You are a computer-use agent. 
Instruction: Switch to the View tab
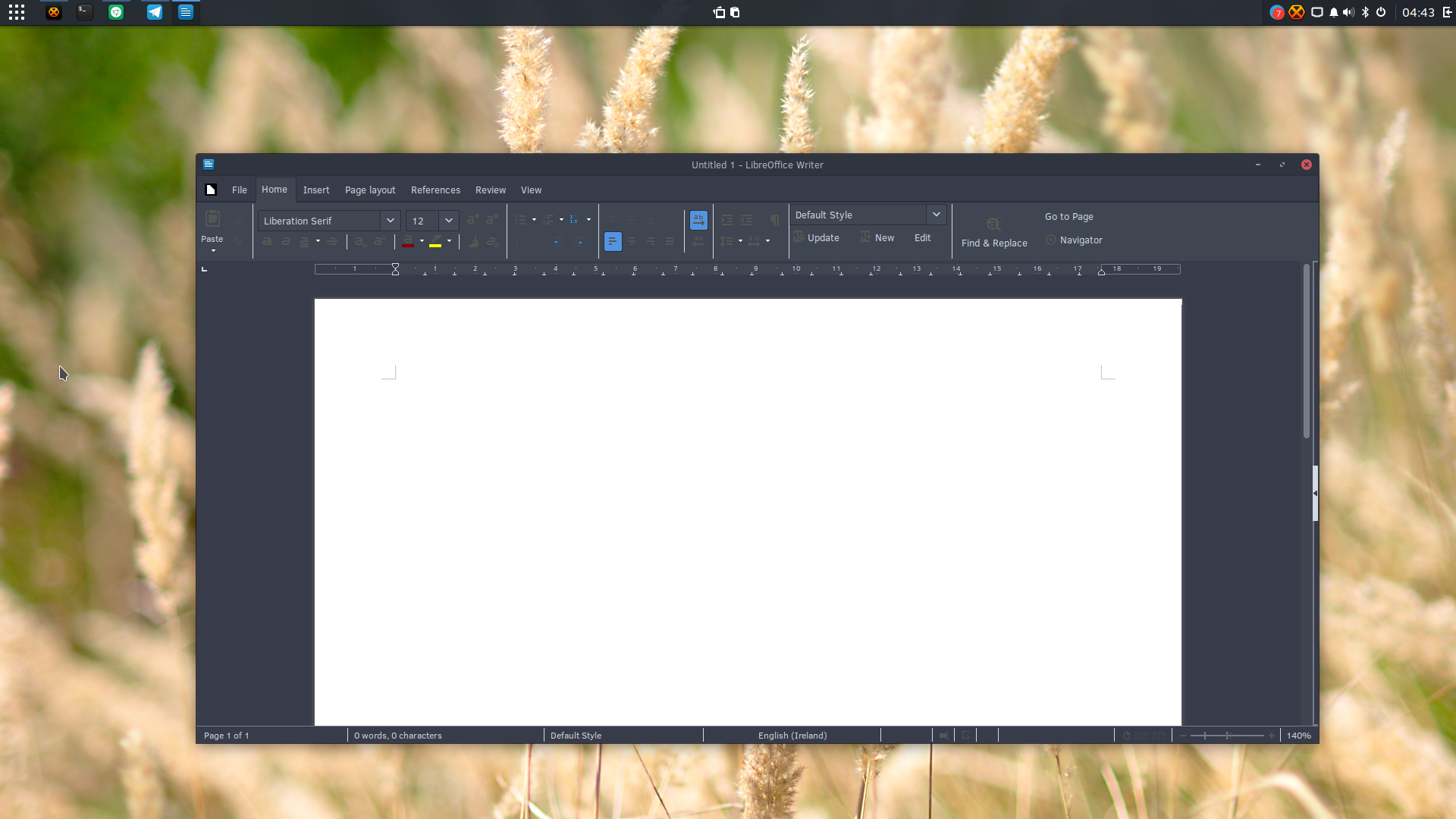531,190
